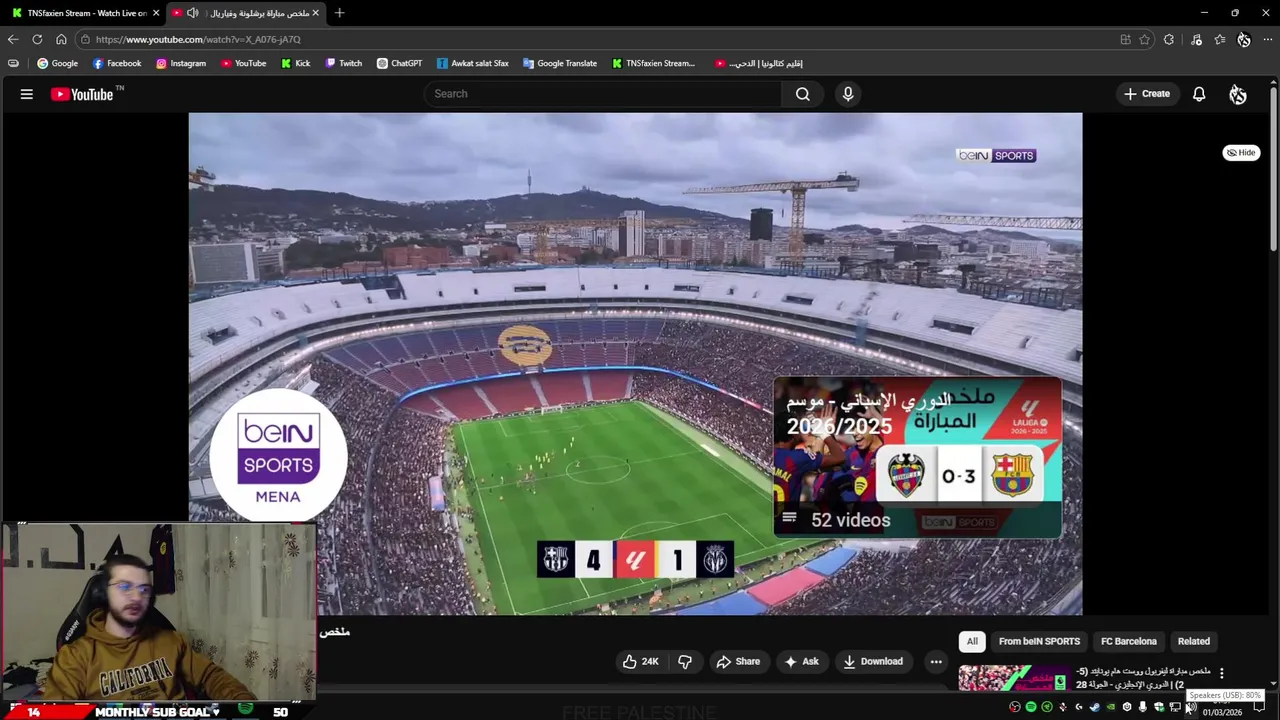Click the YouTube search magnifier button

[802, 94]
